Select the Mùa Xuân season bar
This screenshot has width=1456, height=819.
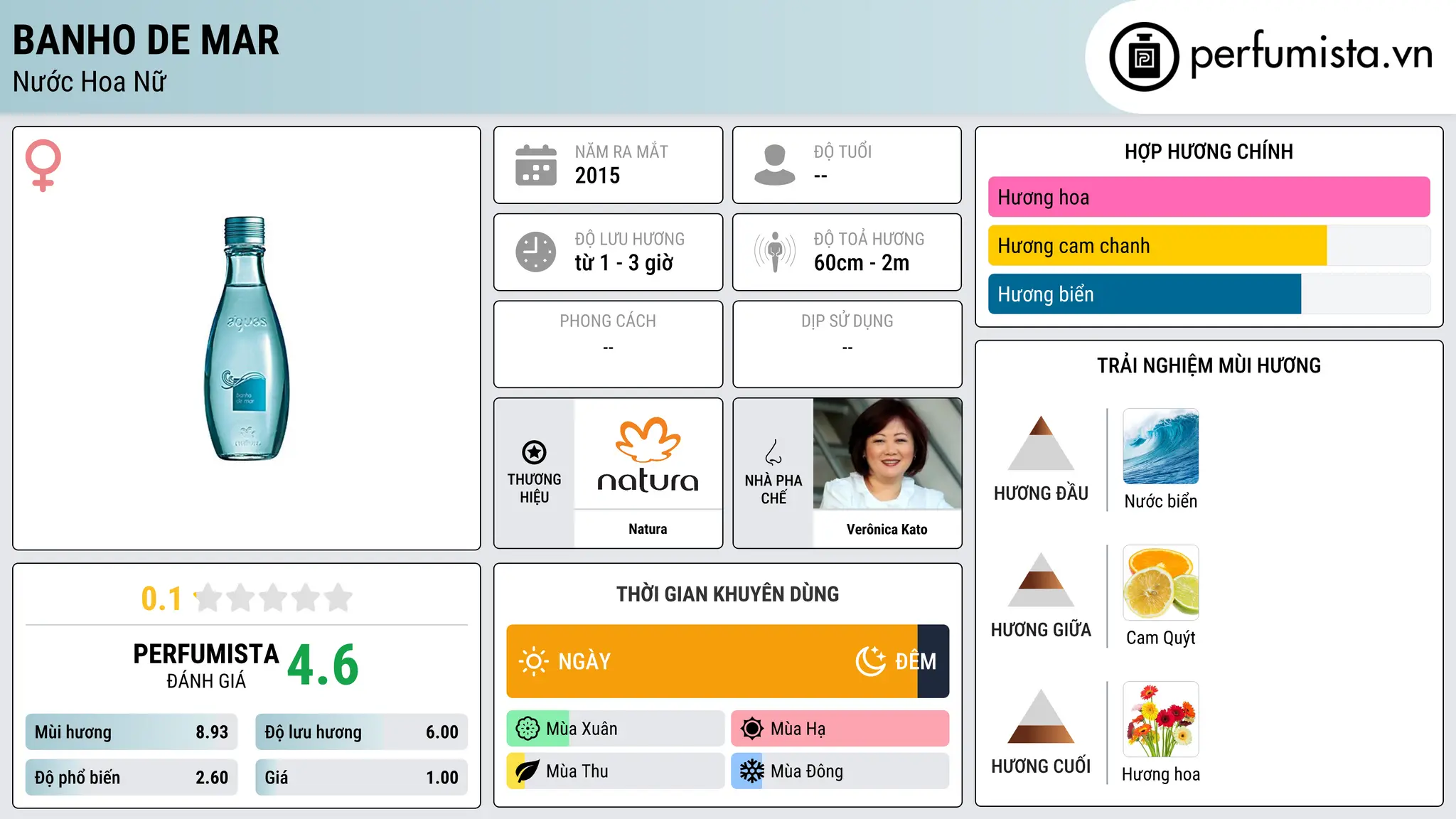click(615, 729)
